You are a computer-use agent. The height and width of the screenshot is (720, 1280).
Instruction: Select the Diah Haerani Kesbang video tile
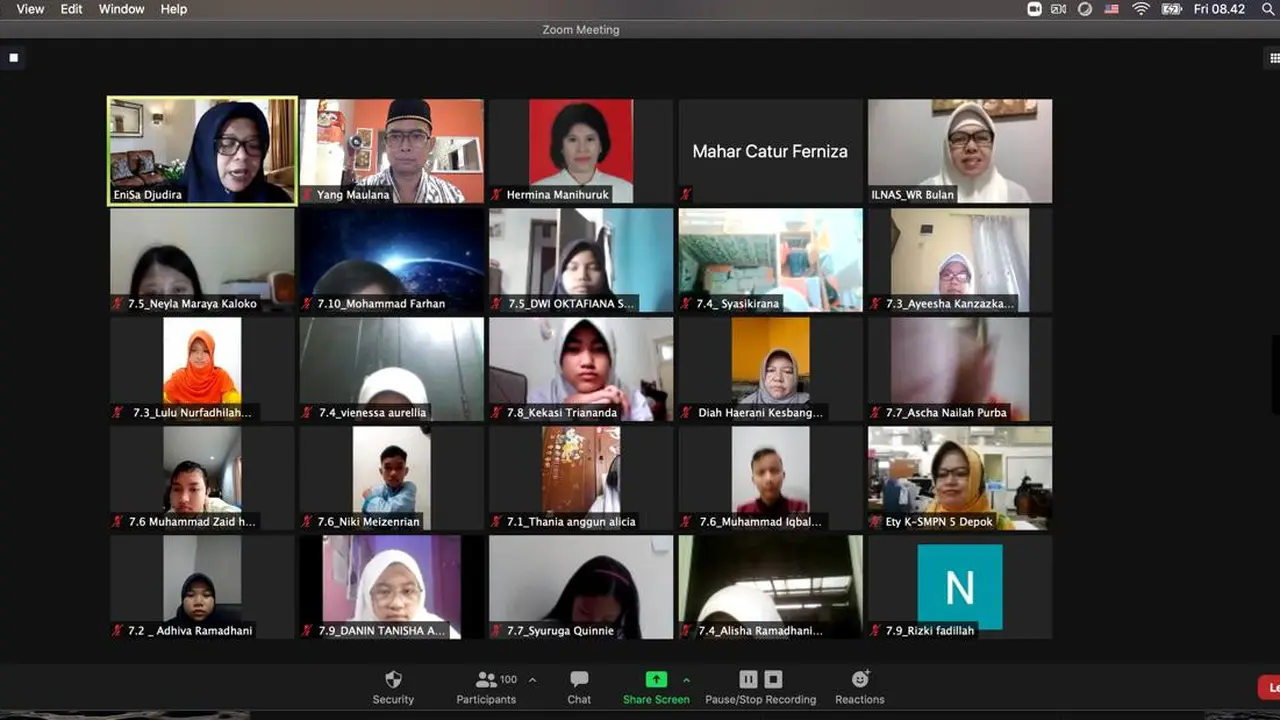click(x=770, y=369)
